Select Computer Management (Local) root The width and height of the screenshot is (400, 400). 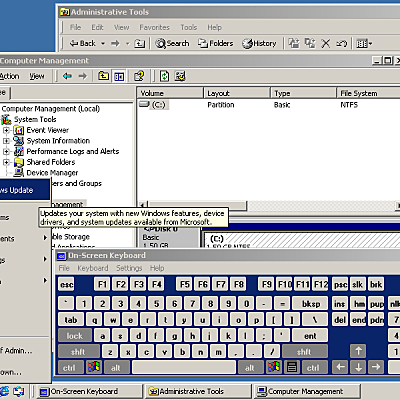51,109
